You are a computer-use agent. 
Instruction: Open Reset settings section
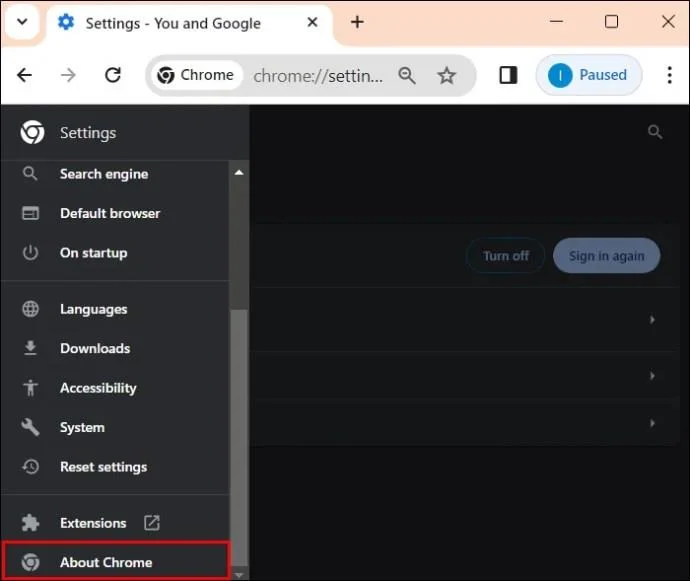[114, 467]
